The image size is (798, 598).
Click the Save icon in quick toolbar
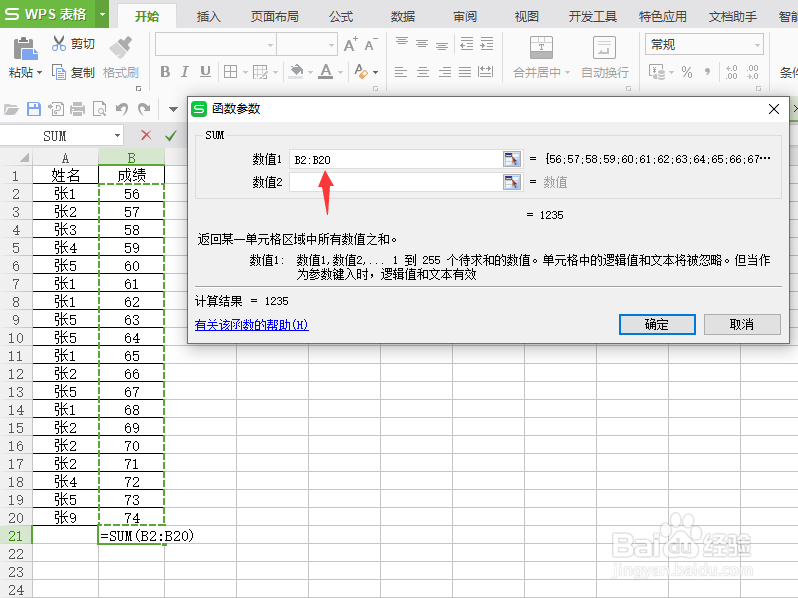pyautogui.click(x=34, y=109)
